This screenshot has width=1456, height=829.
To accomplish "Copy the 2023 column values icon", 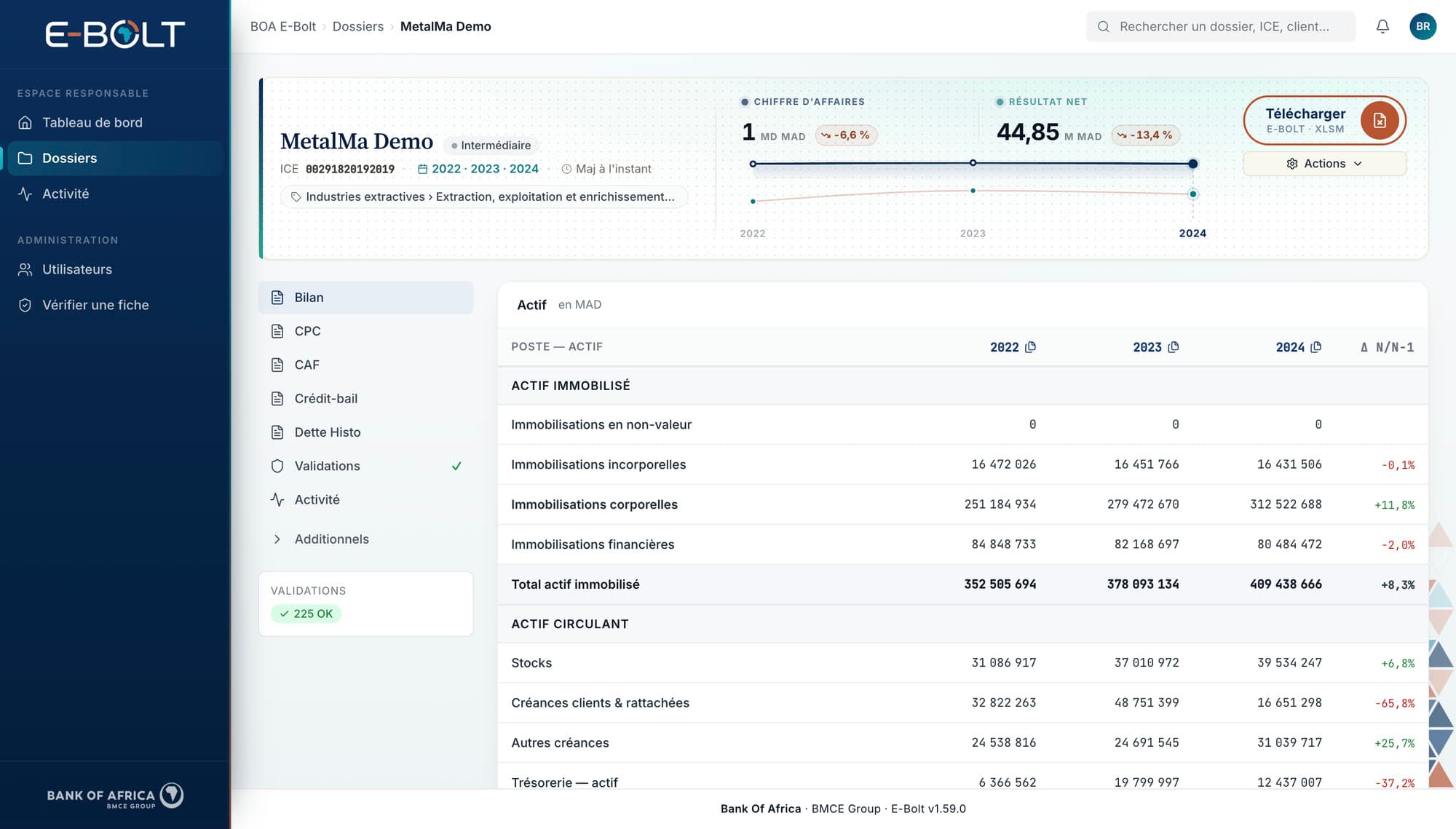I will coord(1173,347).
